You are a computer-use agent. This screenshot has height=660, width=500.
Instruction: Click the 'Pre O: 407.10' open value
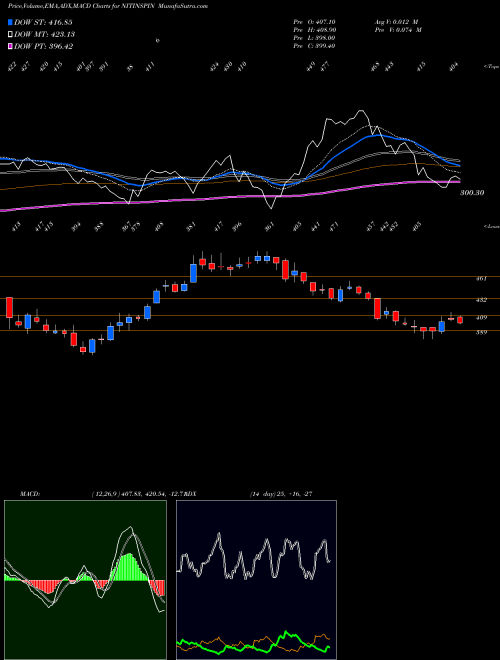314,22
